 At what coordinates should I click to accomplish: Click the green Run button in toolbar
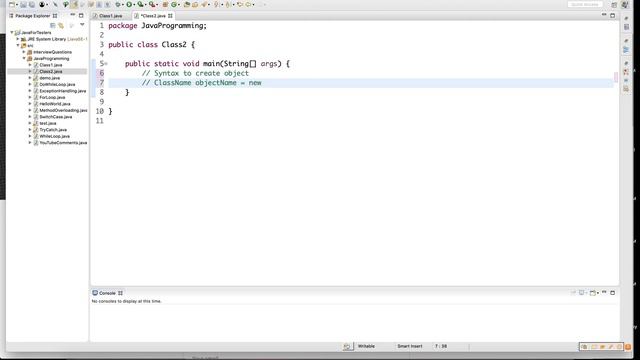point(129,4)
